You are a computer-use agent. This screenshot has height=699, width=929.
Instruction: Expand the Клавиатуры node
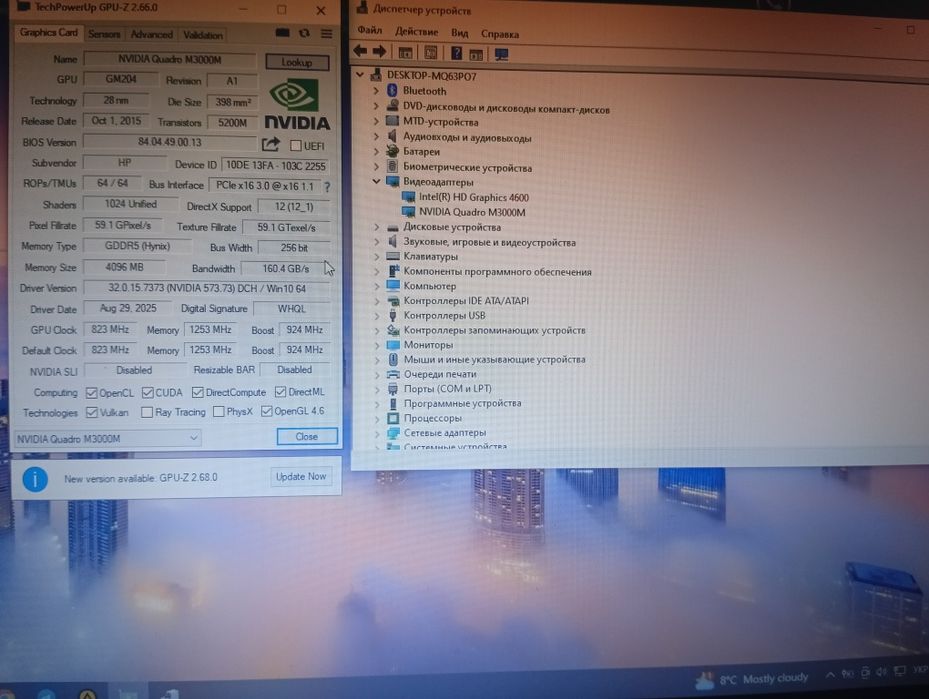(x=376, y=256)
